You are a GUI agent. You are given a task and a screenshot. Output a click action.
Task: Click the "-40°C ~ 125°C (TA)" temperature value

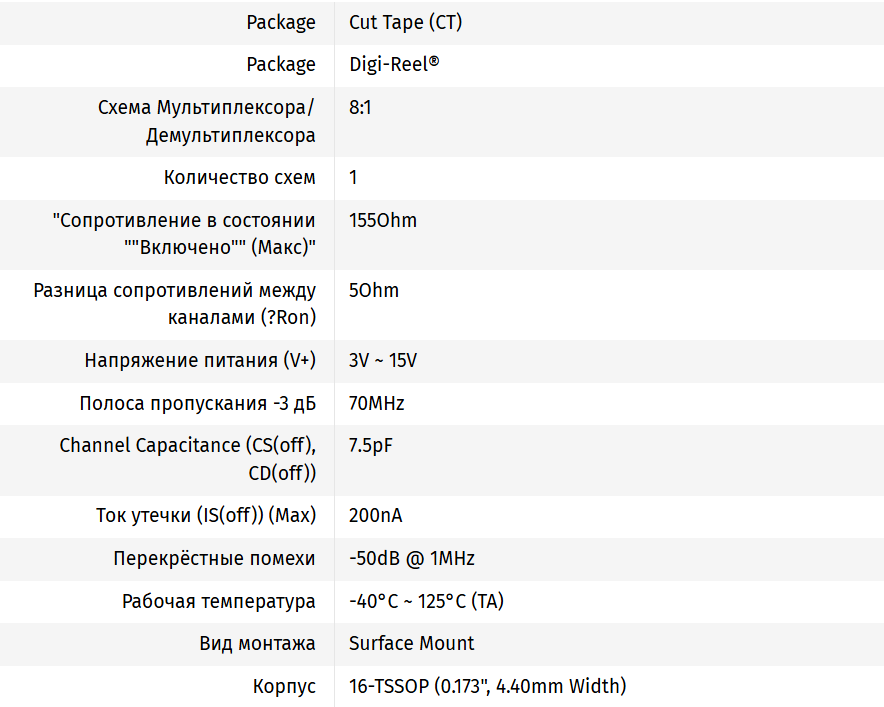[426, 601]
